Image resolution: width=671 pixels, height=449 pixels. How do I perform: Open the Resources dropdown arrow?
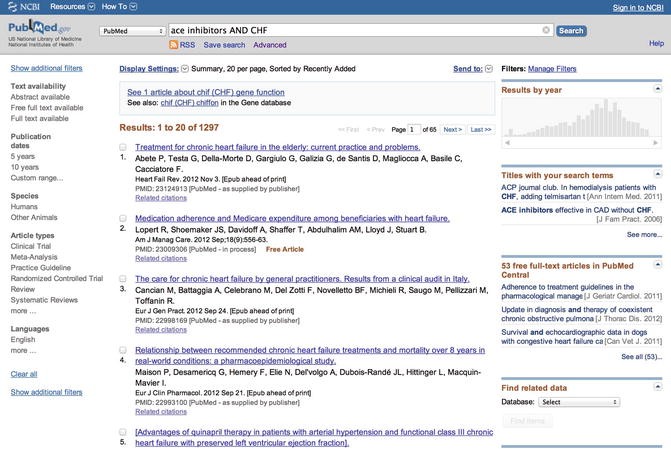(x=91, y=6)
